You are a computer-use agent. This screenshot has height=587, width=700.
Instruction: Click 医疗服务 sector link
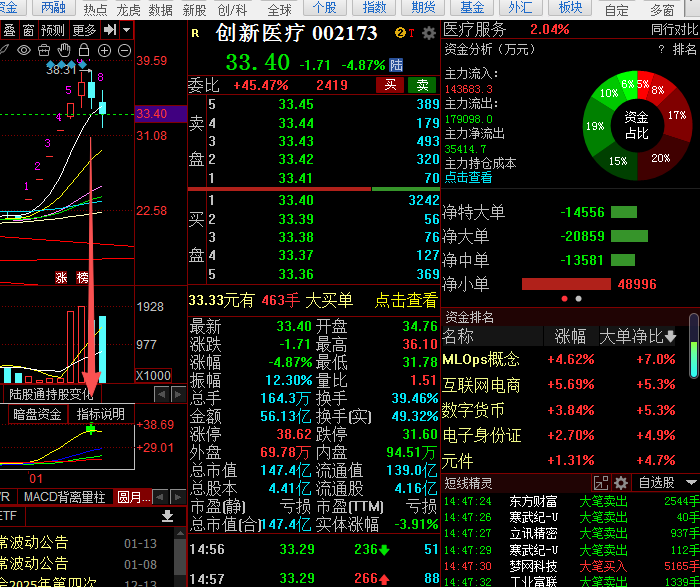point(475,29)
